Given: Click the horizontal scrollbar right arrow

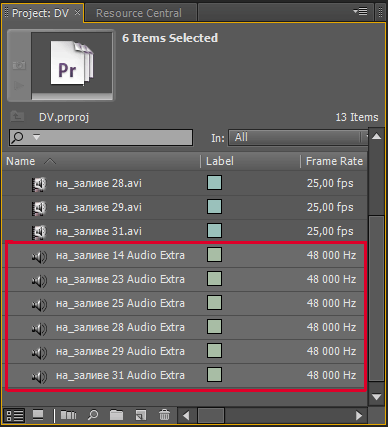Looking at the screenshot, I should [359, 415].
